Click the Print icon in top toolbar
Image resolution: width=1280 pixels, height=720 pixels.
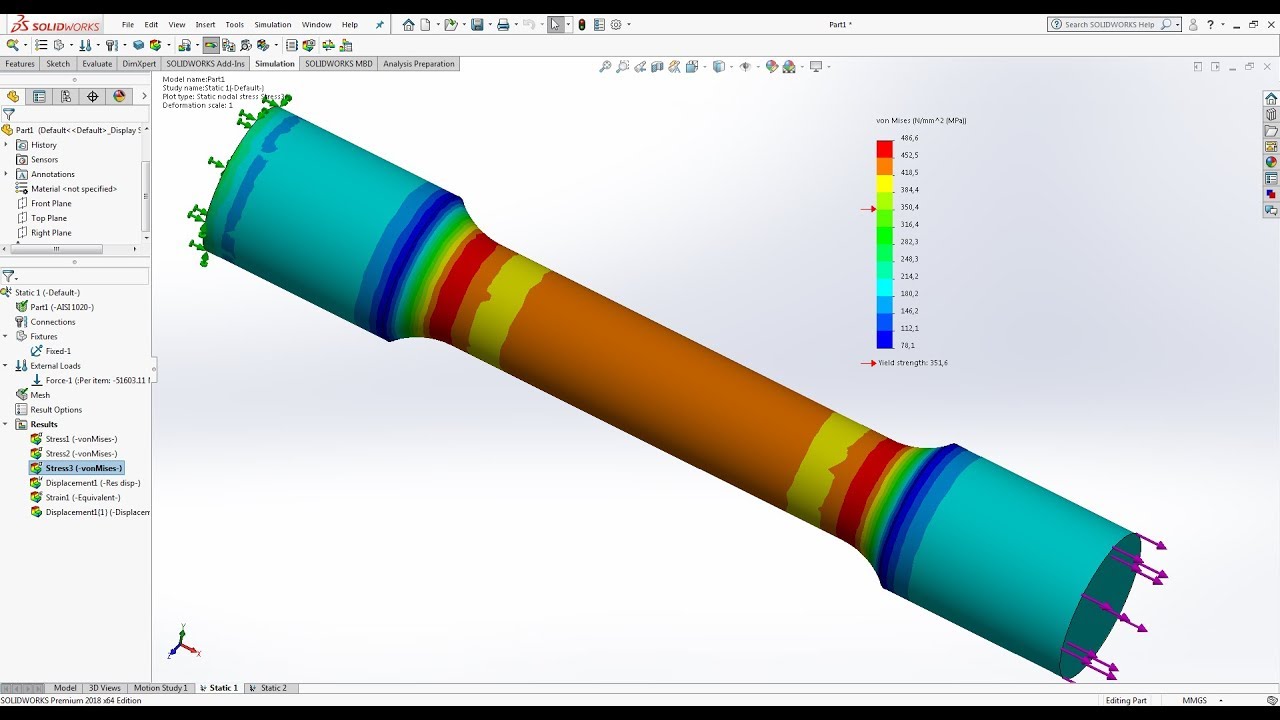tap(503, 24)
